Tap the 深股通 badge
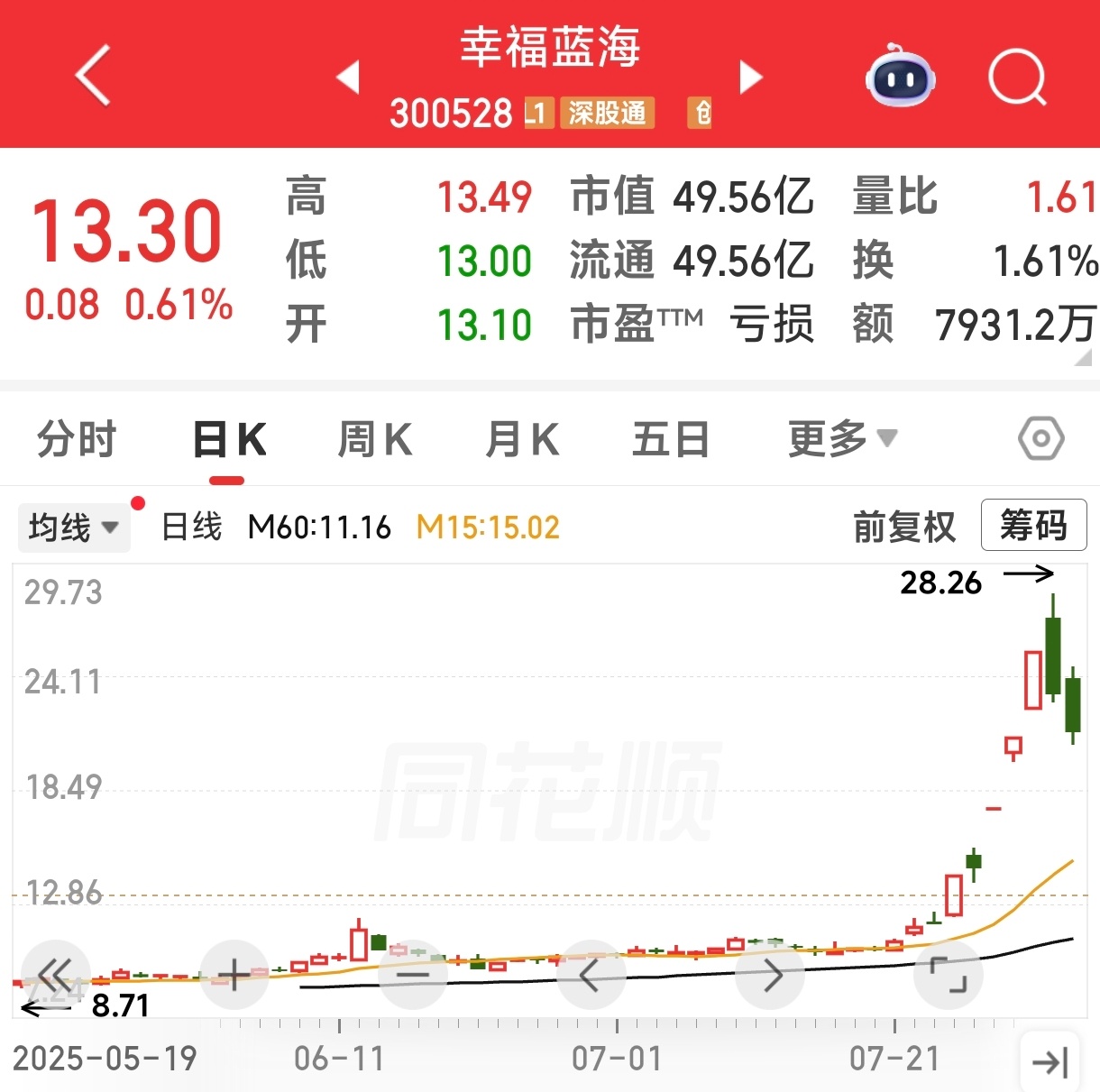This screenshot has width=1100, height=1092. [608, 114]
